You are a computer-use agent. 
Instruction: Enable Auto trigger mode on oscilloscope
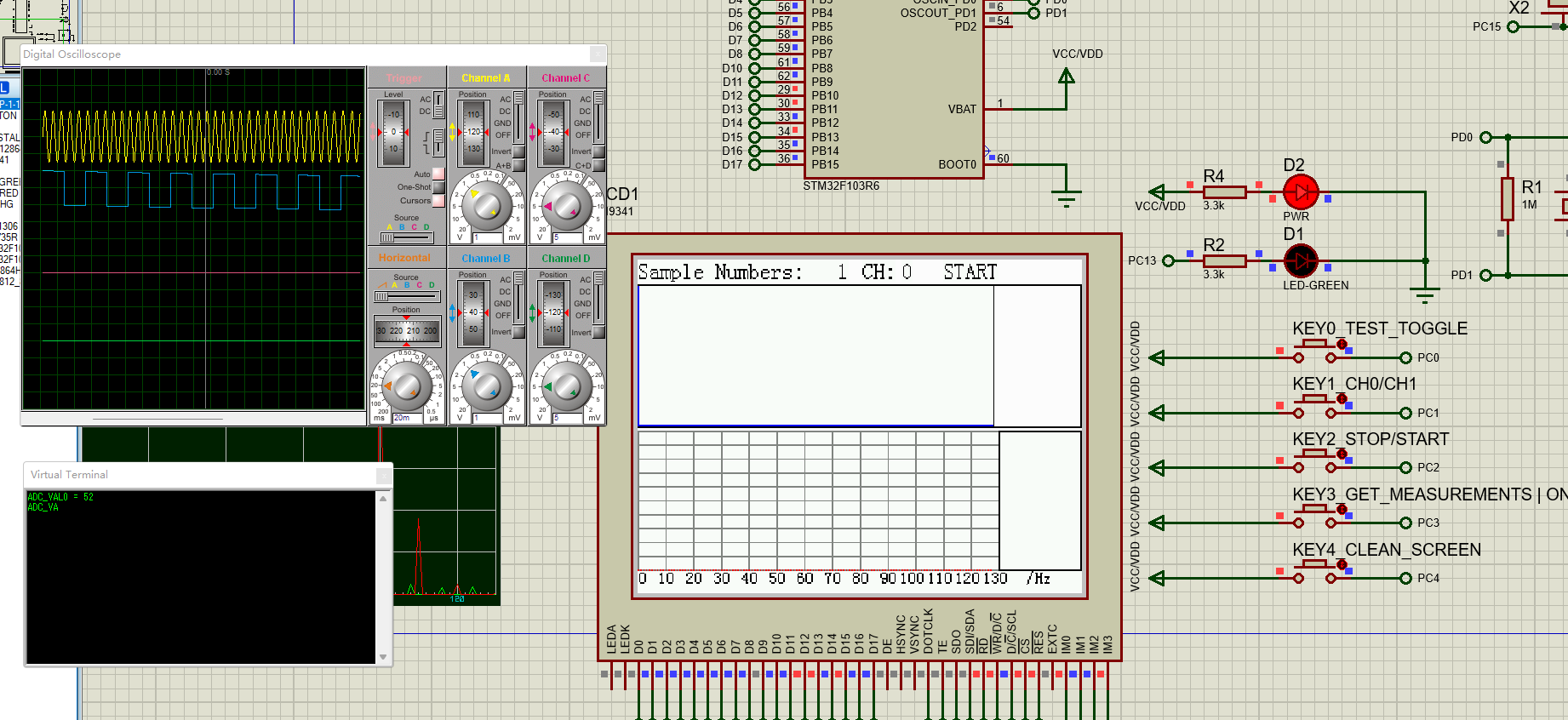point(438,174)
